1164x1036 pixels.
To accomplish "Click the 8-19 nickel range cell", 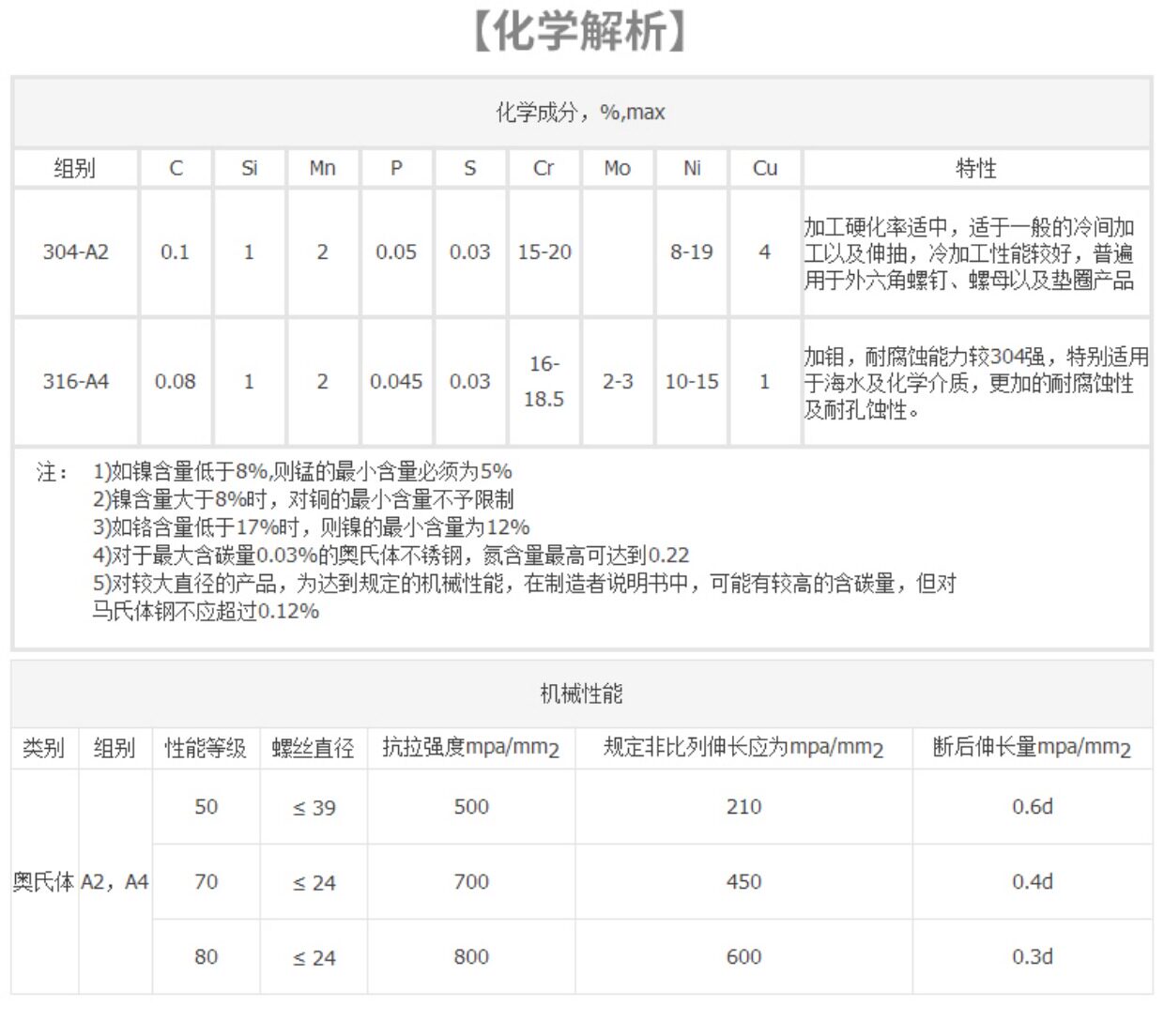I will point(692,252).
